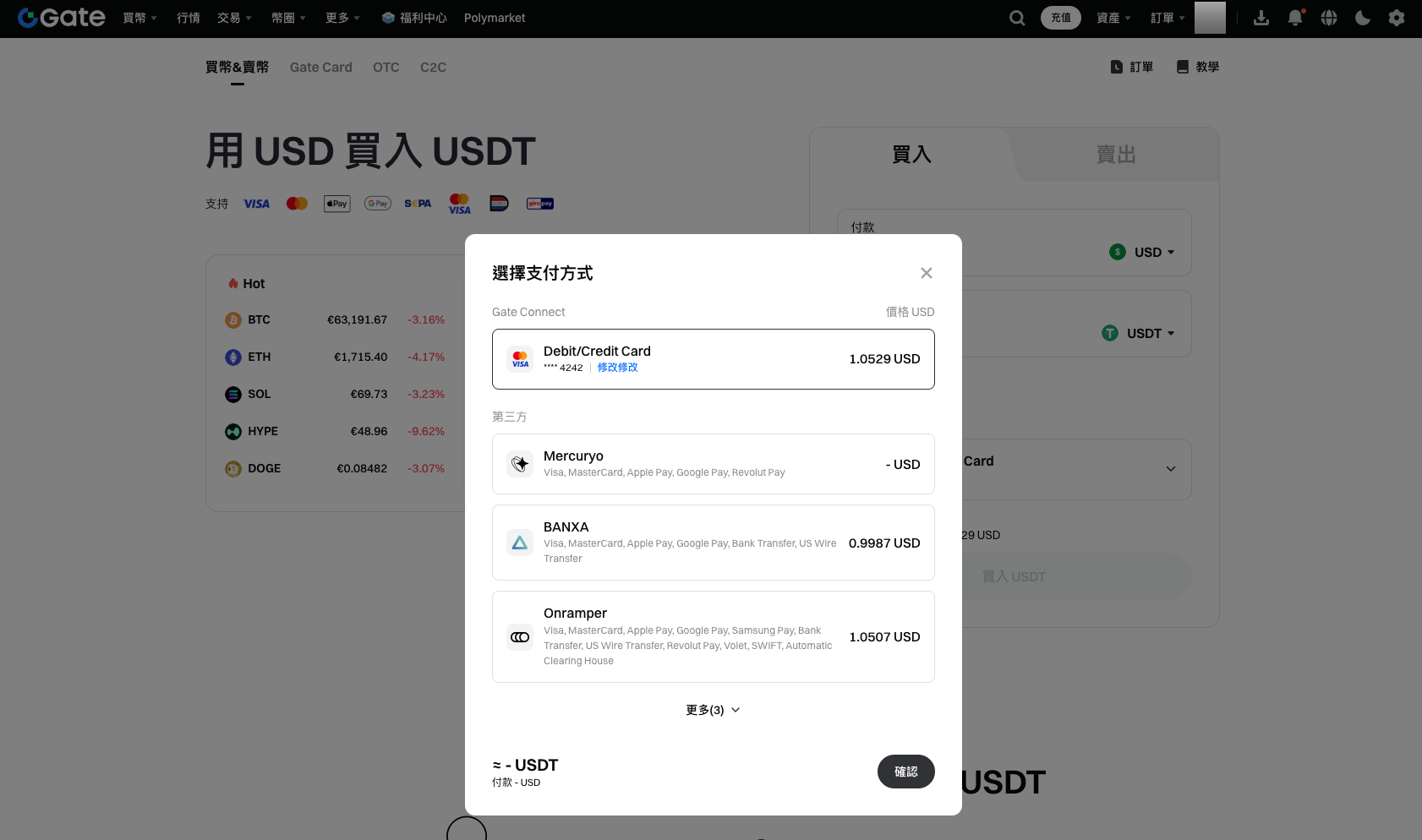Click BANXA price 0.9987 USD

[x=884, y=543]
